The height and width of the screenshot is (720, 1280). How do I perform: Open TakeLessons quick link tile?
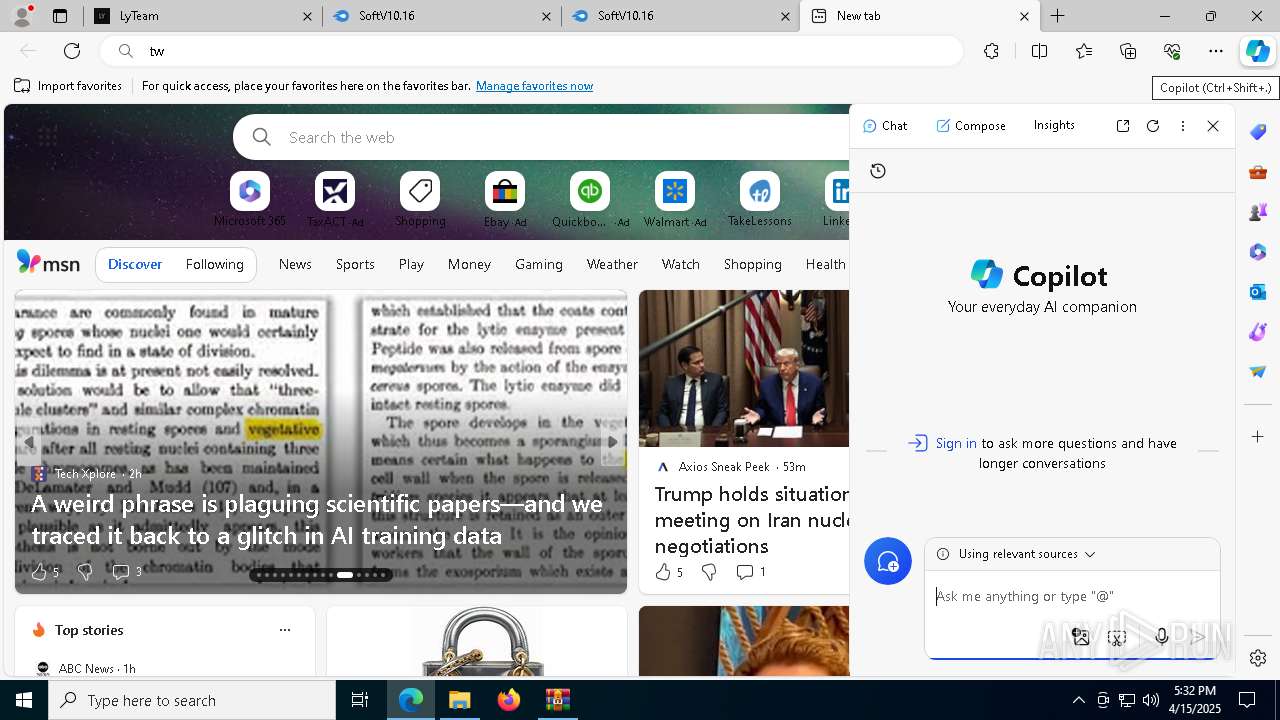760,199
